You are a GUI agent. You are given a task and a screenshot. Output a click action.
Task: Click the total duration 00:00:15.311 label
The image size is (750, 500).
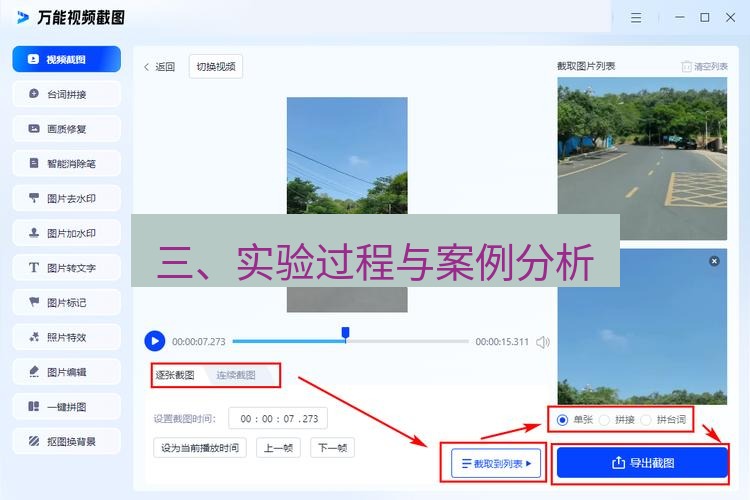[502, 342]
